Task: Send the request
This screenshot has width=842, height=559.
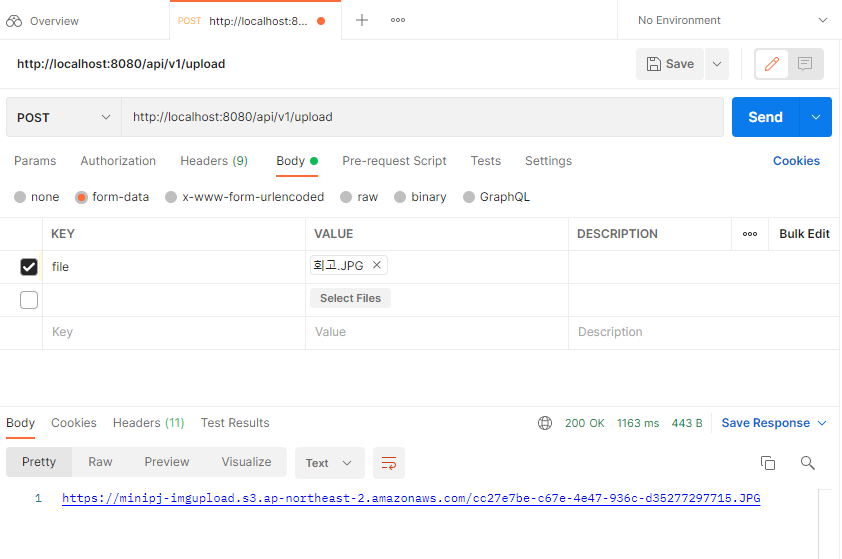Action: 765,117
